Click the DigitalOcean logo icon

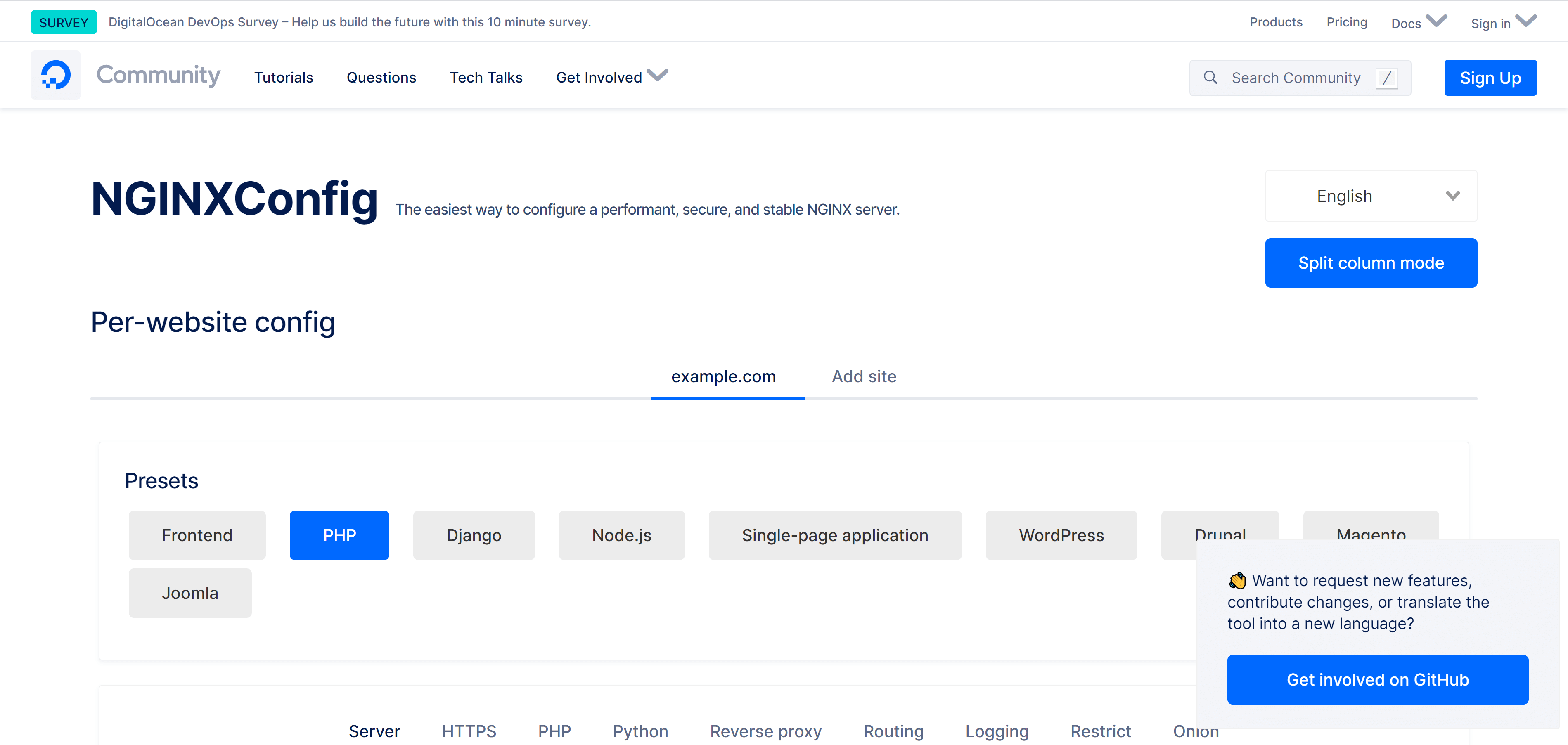pos(55,76)
